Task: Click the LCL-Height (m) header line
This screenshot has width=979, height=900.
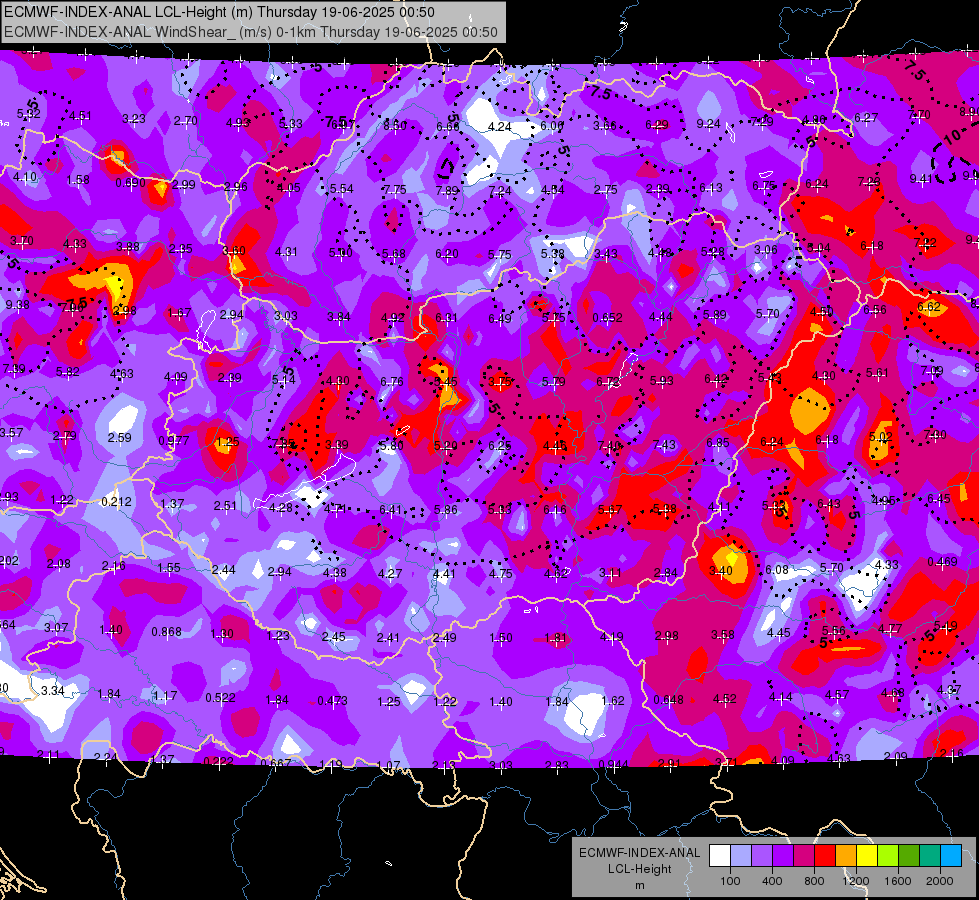Action: [219, 12]
